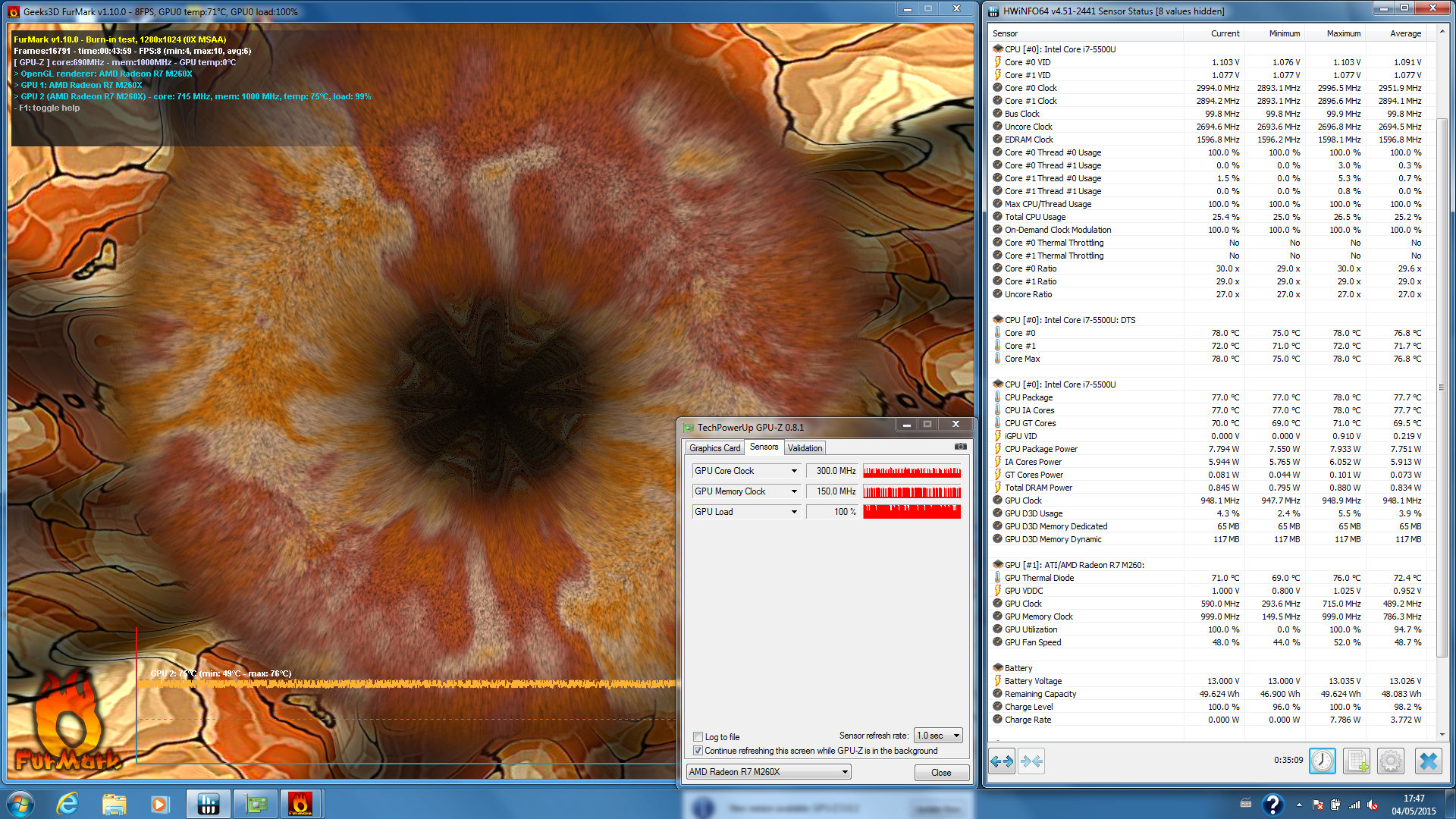Click GPU-Z screenshot camera icon
The width and height of the screenshot is (1456, 819).
pyautogui.click(x=960, y=447)
